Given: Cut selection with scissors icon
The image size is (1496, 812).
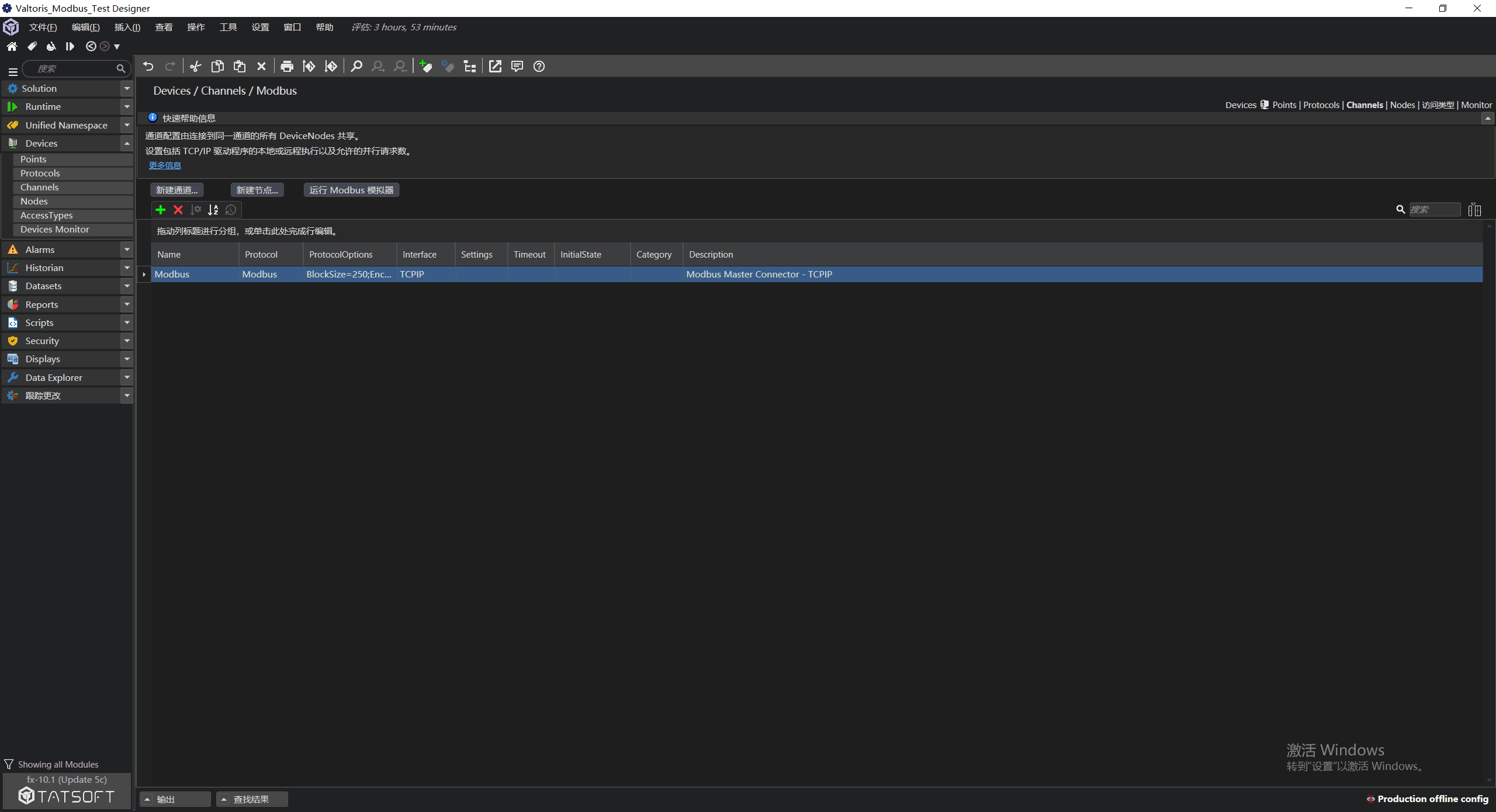Looking at the screenshot, I should [x=195, y=67].
